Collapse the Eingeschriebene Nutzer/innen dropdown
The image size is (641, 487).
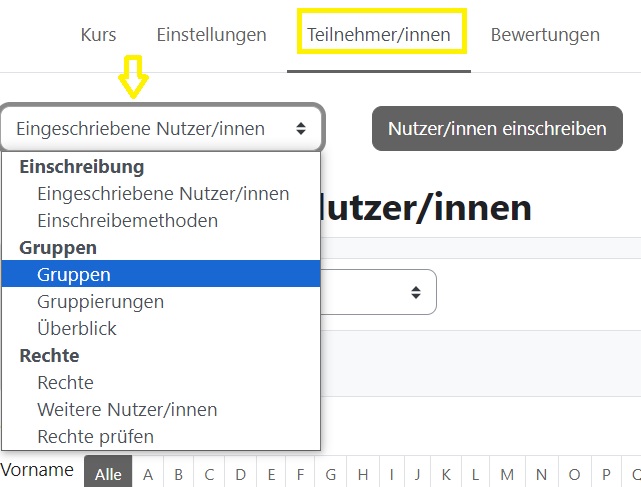coord(162,128)
